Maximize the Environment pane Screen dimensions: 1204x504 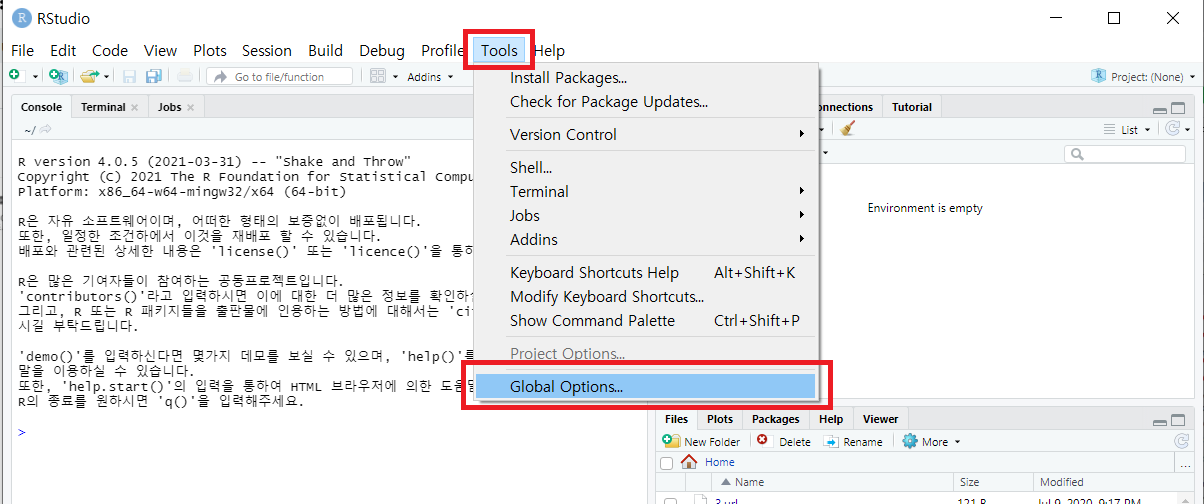pyautogui.click(x=1178, y=109)
